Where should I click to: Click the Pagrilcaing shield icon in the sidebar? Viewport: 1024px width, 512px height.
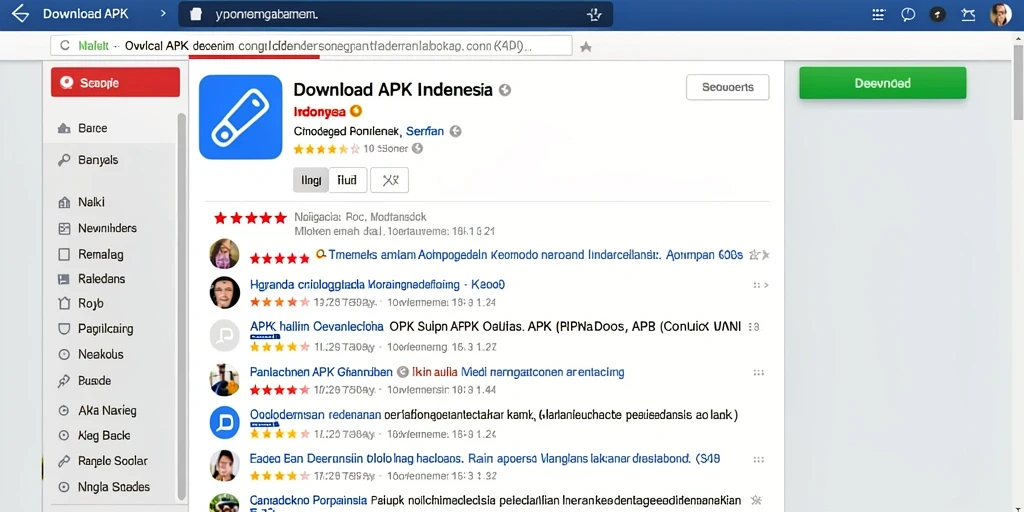(x=64, y=329)
